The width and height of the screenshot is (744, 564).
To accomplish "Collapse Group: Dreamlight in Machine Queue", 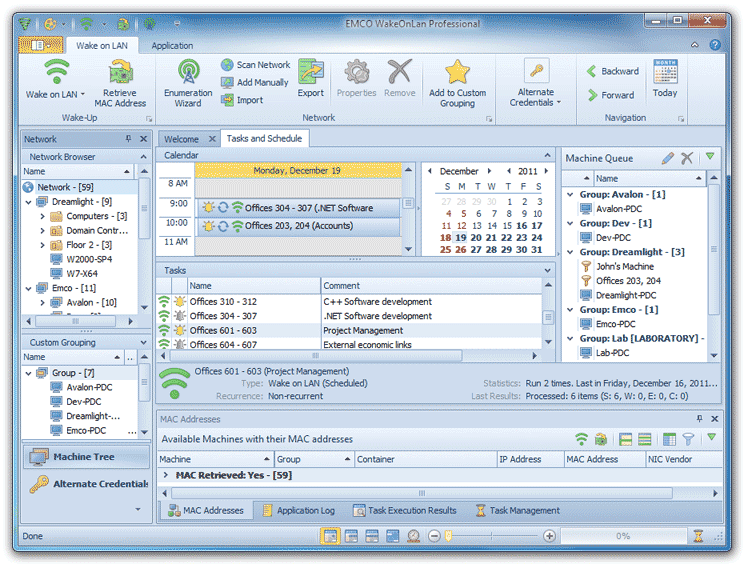I will (569, 252).
